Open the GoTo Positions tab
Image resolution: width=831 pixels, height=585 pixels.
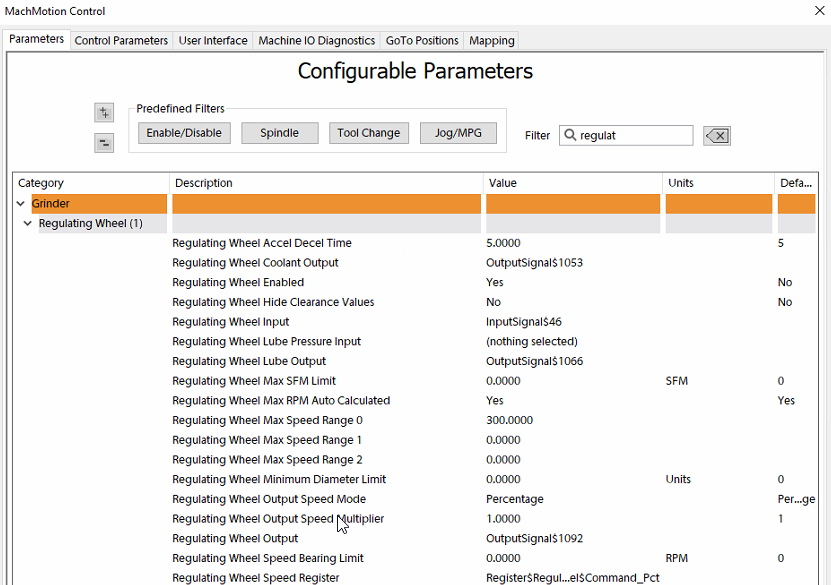pyautogui.click(x=422, y=40)
